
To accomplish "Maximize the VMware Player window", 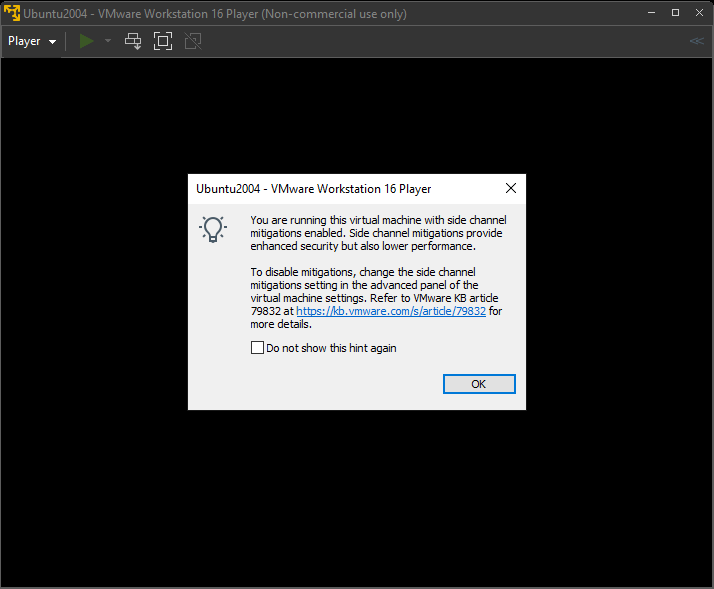I will (675, 13).
